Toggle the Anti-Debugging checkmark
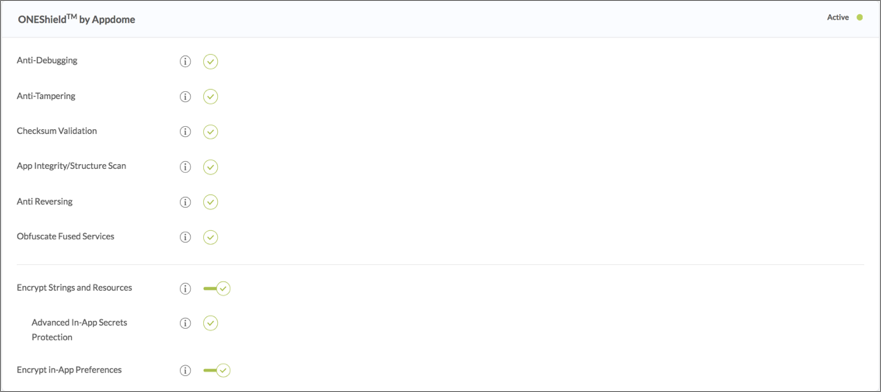 211,62
